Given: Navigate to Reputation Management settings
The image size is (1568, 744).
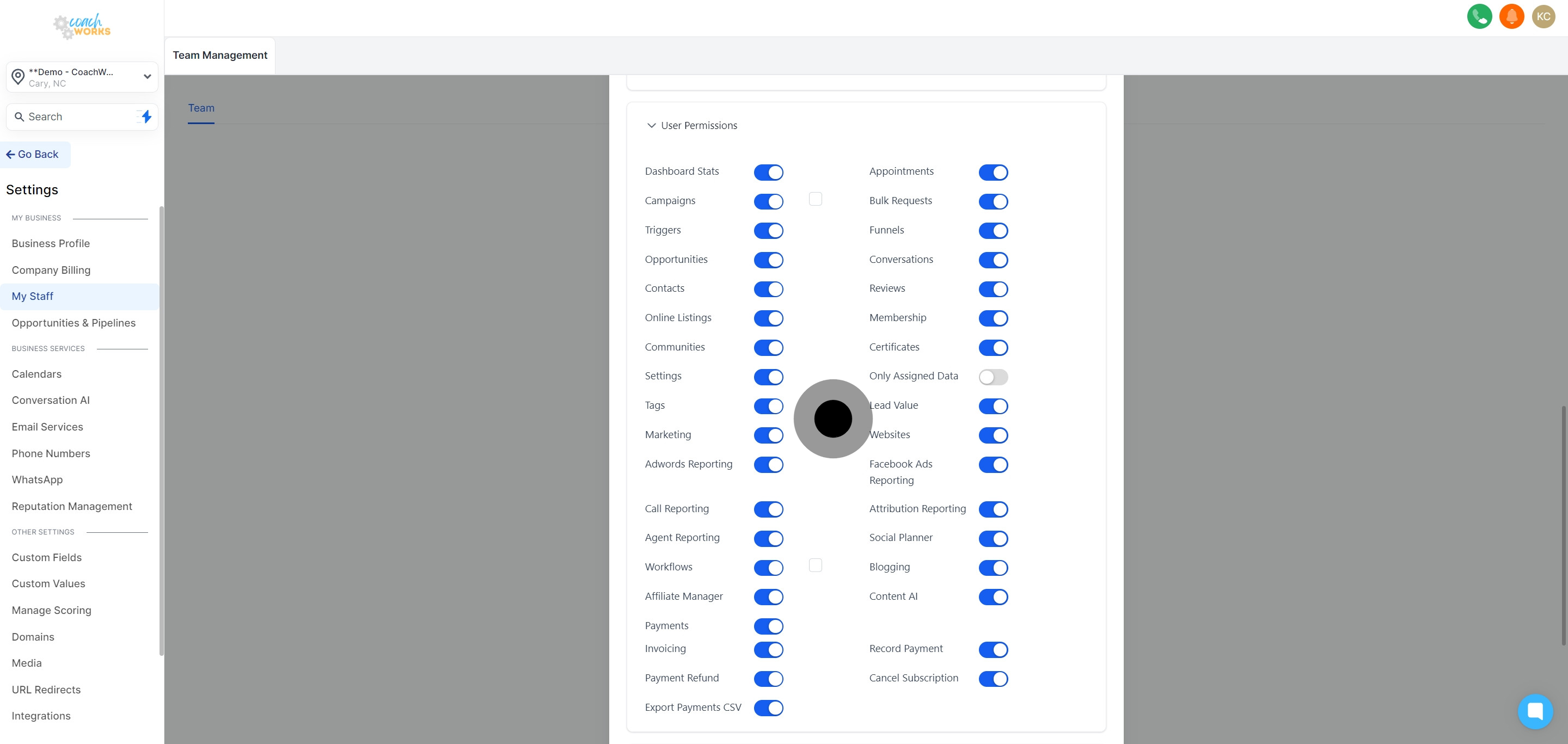Looking at the screenshot, I should [72, 506].
